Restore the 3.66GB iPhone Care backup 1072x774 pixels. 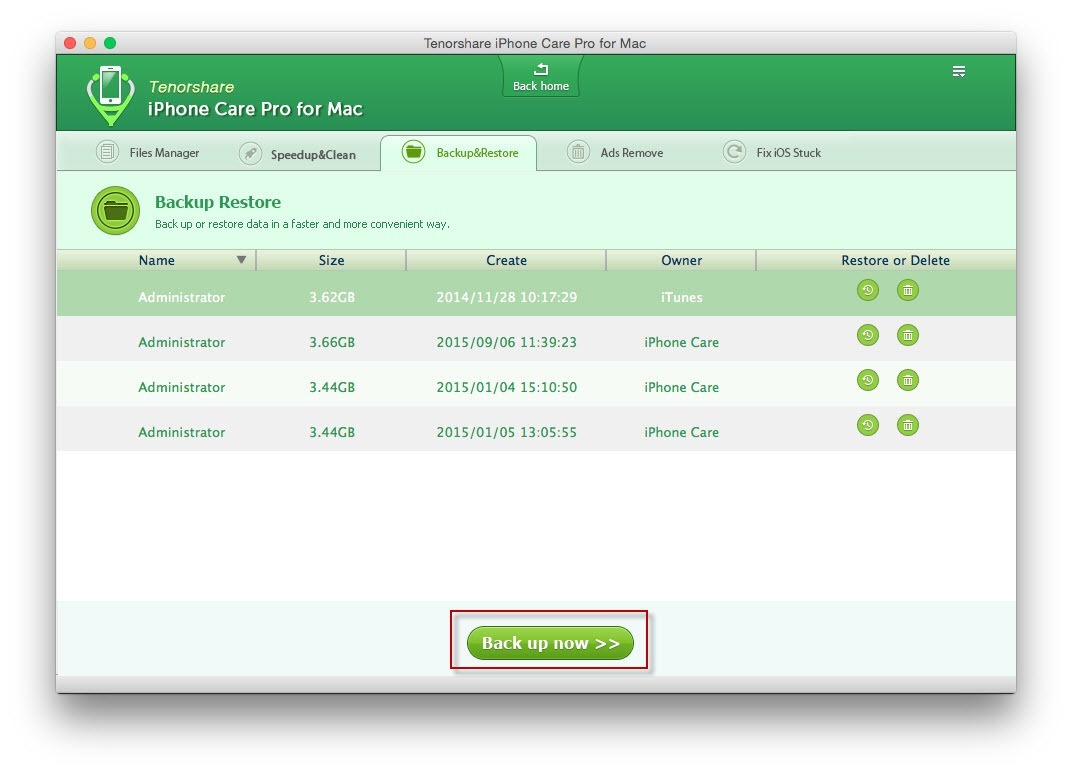867,336
